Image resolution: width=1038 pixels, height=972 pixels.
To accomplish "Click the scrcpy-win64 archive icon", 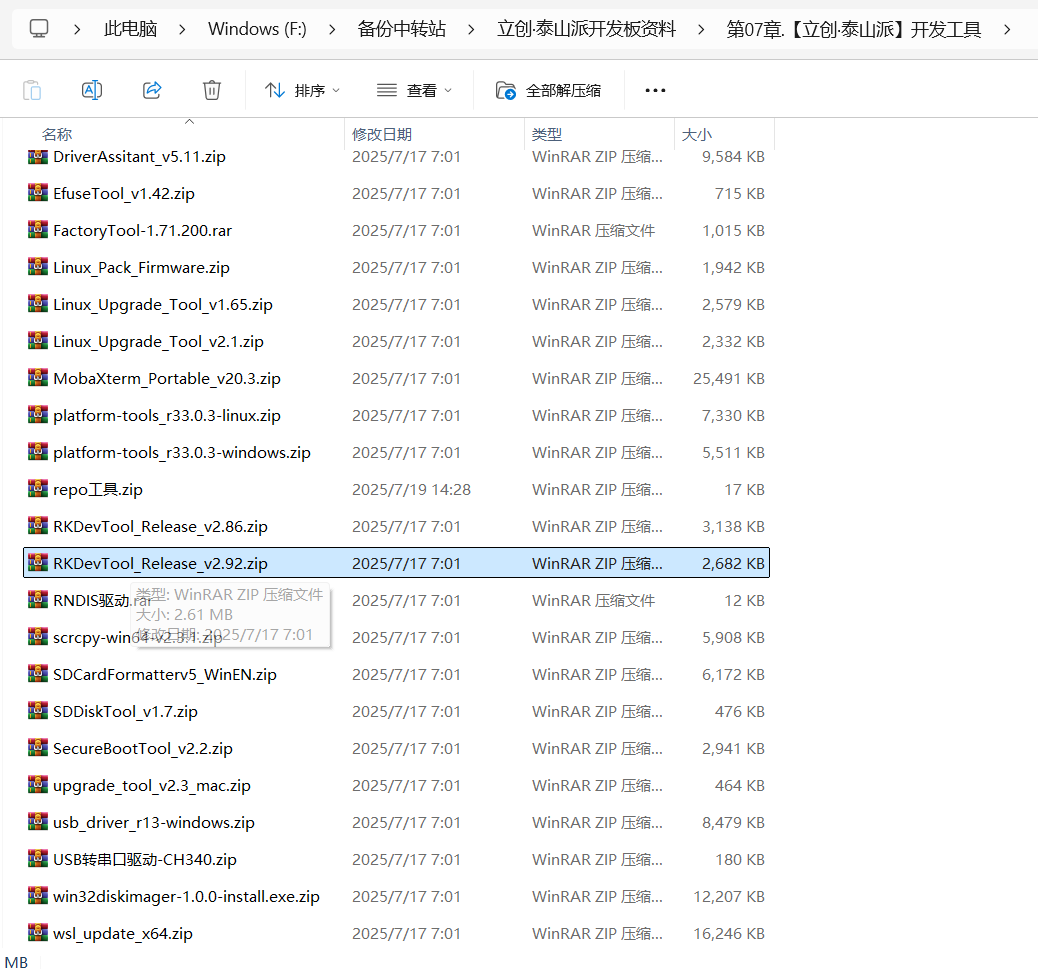I will tap(38, 638).
